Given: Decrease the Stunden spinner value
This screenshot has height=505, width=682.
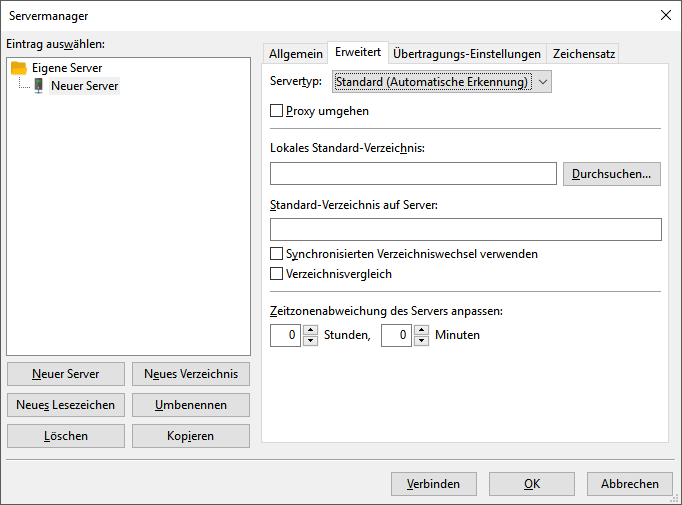Looking at the screenshot, I should pos(310,341).
